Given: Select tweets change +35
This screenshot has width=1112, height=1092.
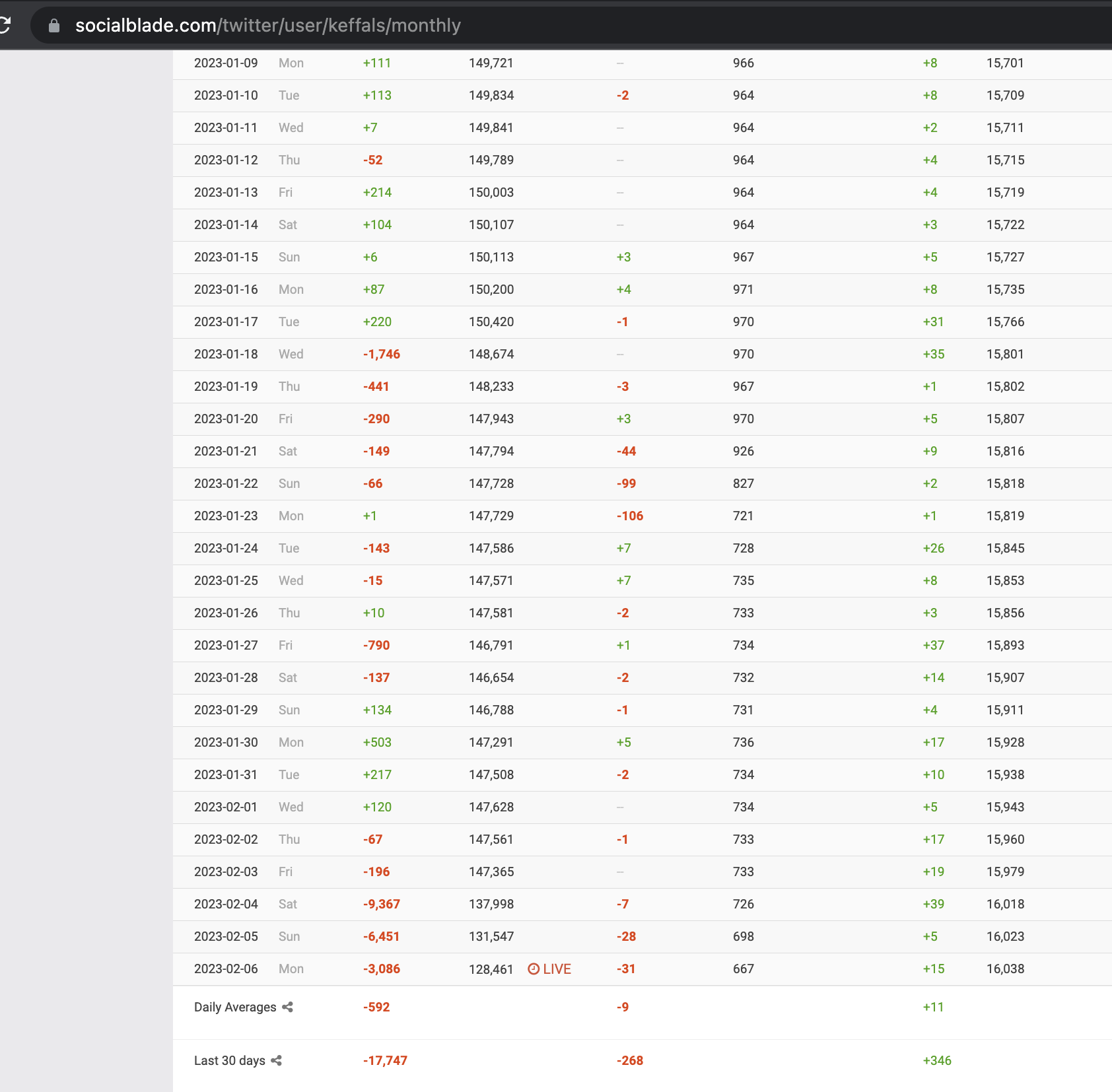Looking at the screenshot, I should click(934, 354).
